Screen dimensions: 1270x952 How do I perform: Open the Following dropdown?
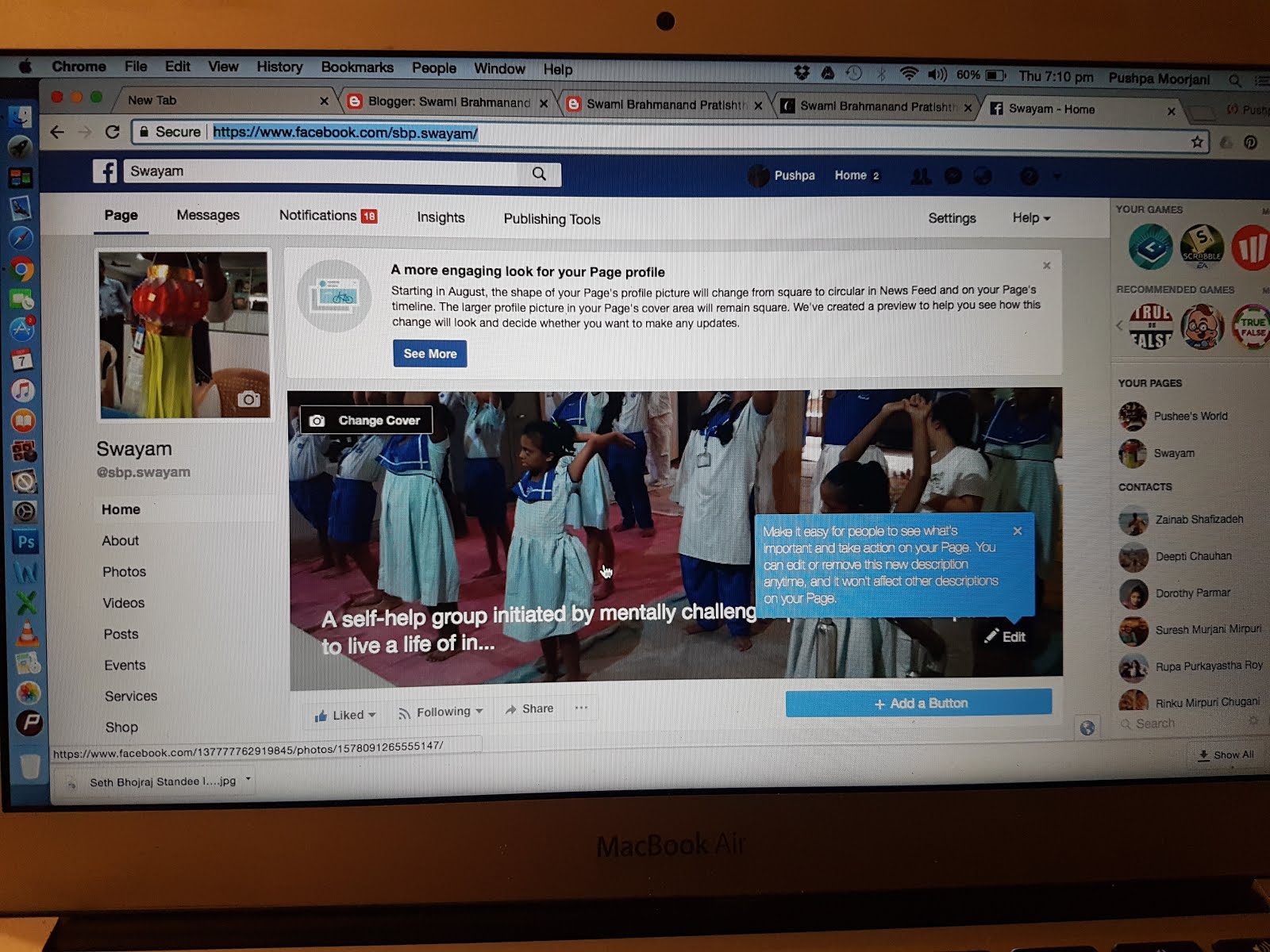pyautogui.click(x=441, y=712)
